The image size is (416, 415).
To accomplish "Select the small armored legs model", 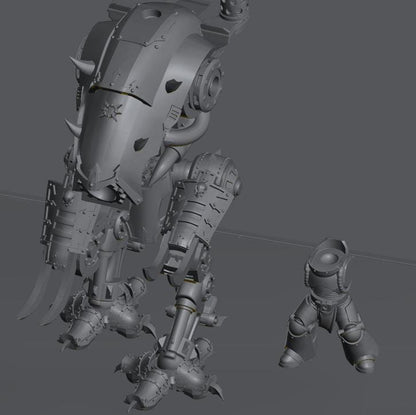I will [x=329, y=307].
